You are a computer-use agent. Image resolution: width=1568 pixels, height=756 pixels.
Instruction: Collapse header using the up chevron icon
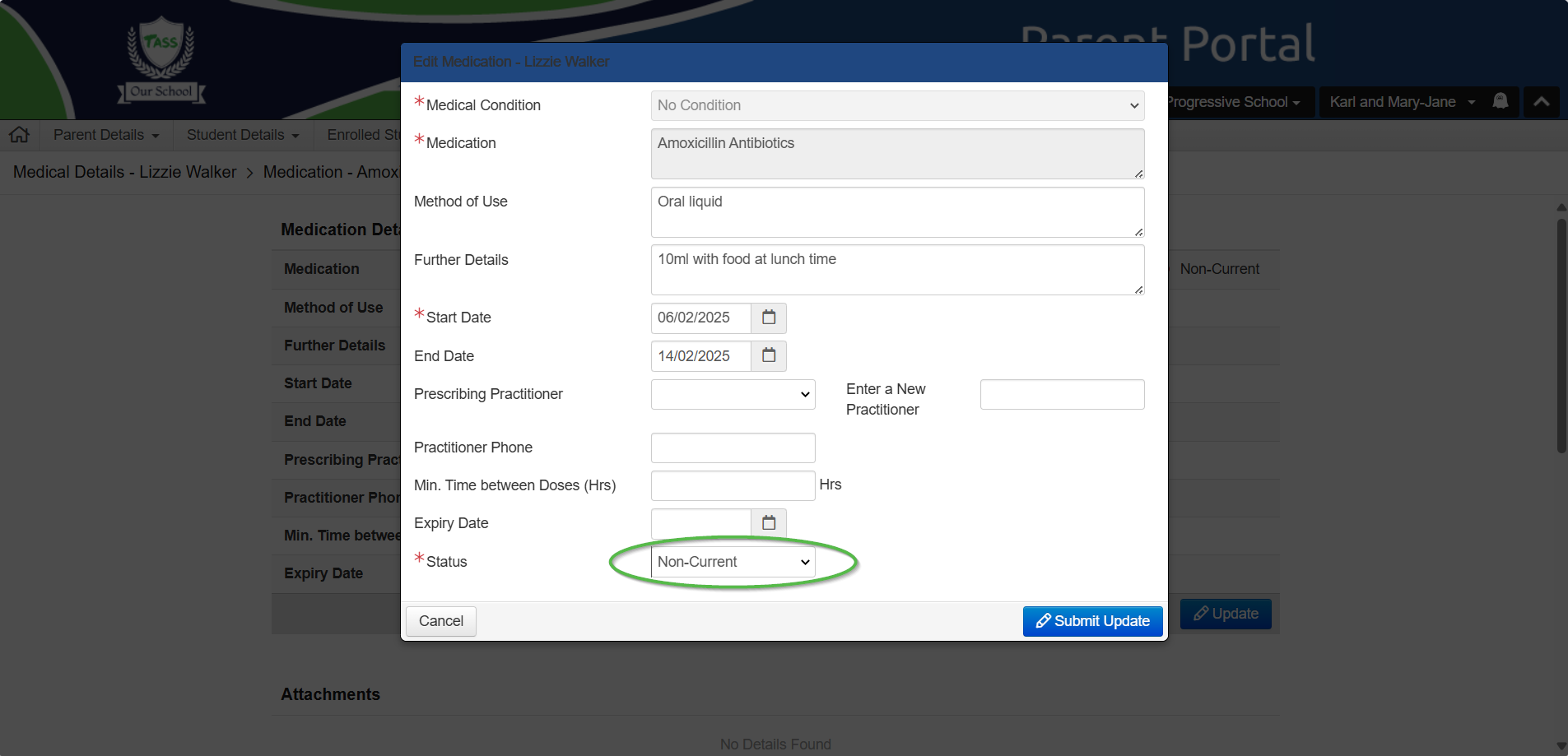click(x=1542, y=102)
